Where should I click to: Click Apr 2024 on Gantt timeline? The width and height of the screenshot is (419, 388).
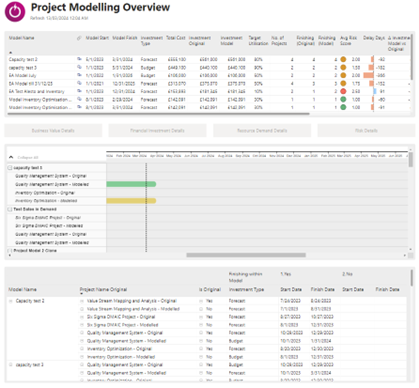[x=157, y=156]
